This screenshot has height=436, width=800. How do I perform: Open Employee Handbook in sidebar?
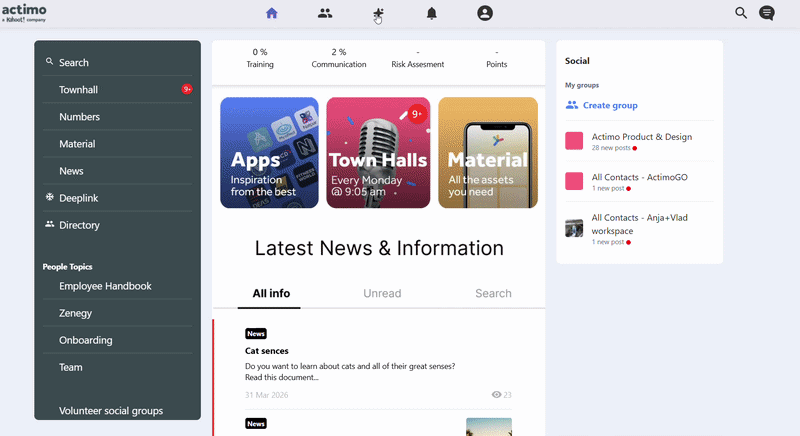[x=117, y=286]
